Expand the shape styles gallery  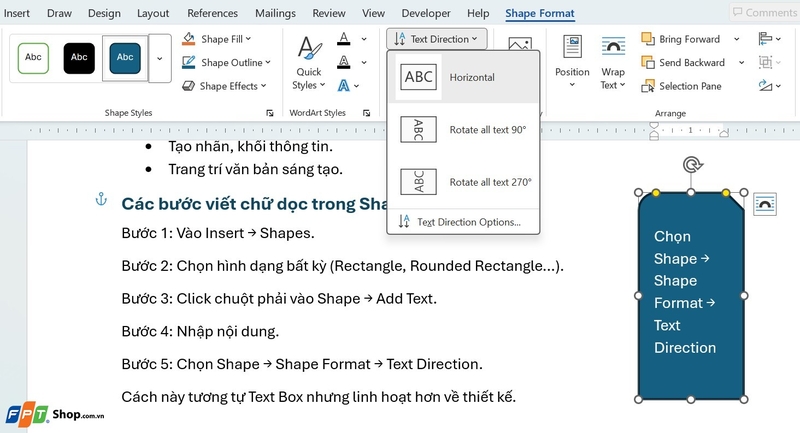tap(160, 58)
